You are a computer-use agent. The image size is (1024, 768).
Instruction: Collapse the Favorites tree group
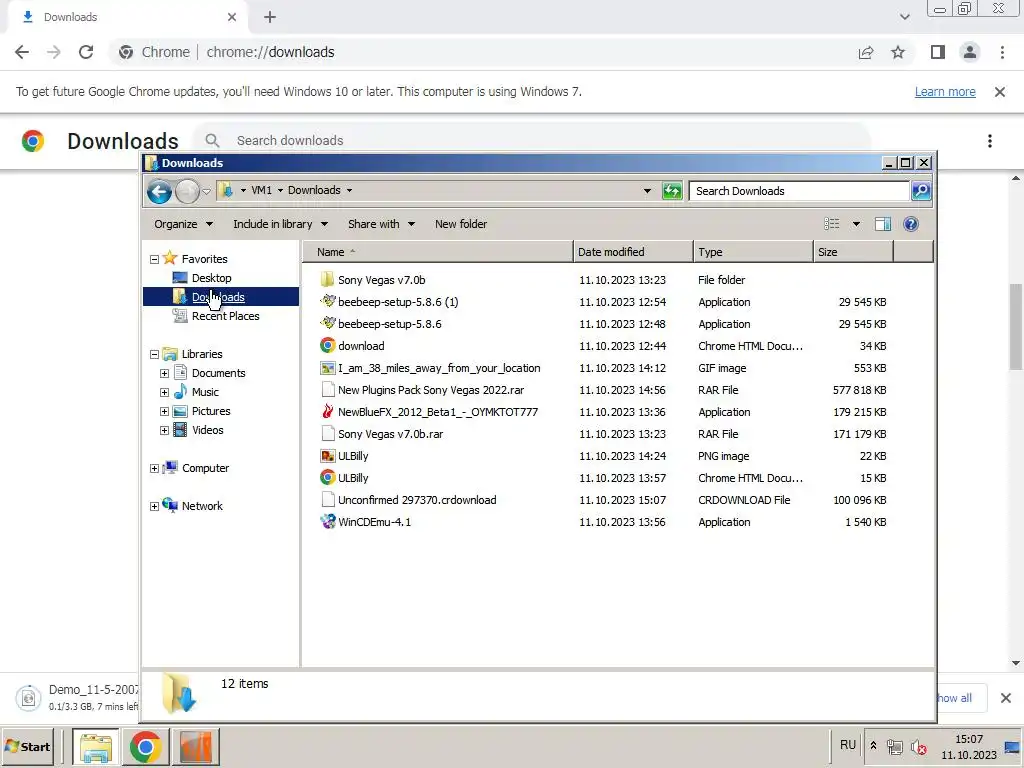tap(154, 259)
